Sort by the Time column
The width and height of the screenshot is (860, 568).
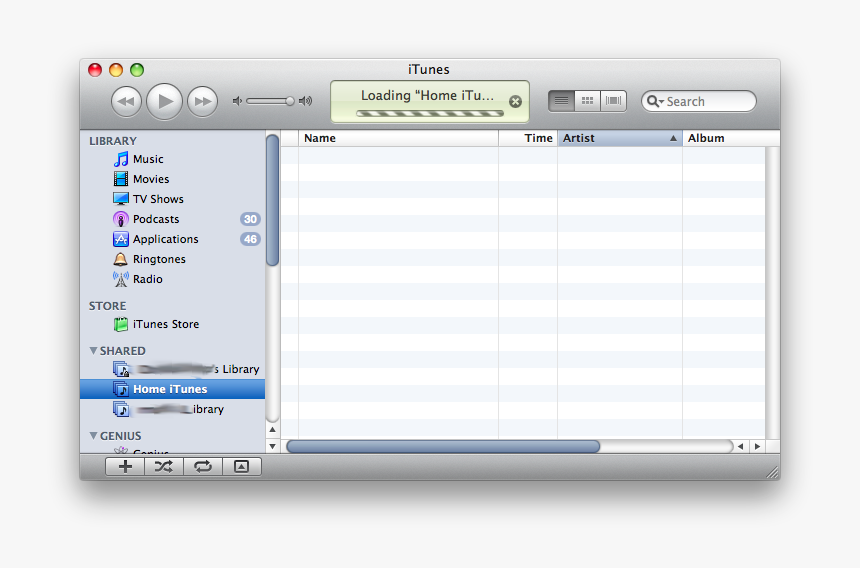click(x=528, y=138)
